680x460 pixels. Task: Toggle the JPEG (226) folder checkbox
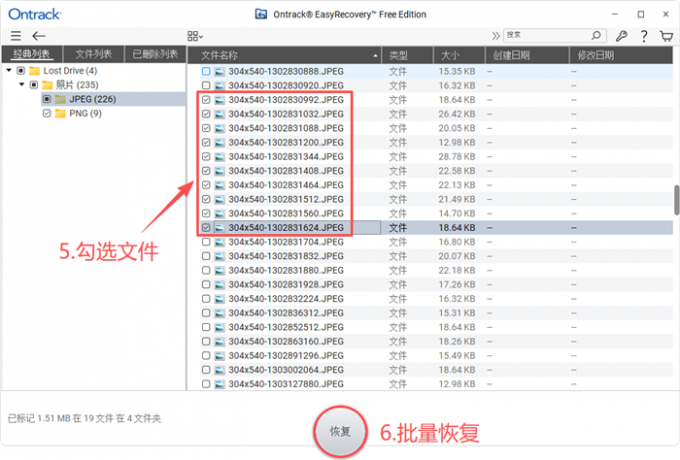(47, 99)
